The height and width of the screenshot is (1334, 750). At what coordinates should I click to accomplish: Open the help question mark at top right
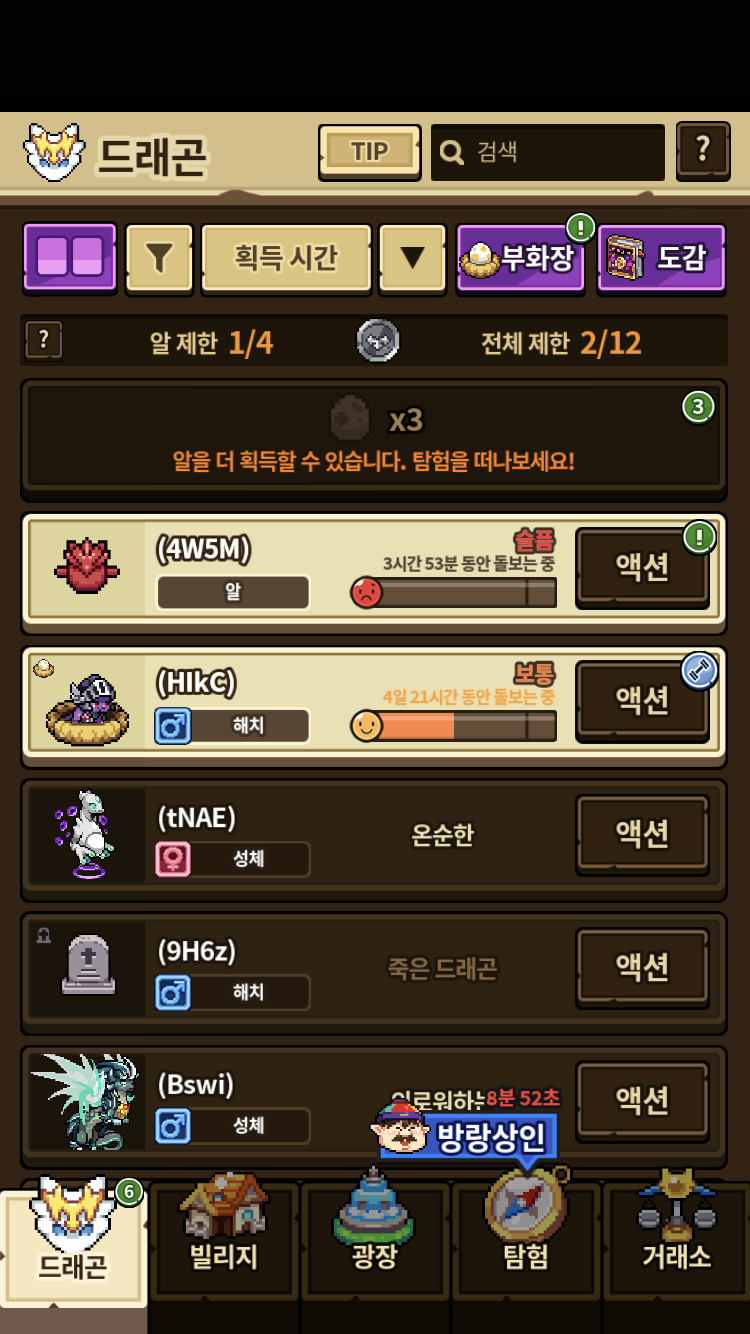click(703, 151)
